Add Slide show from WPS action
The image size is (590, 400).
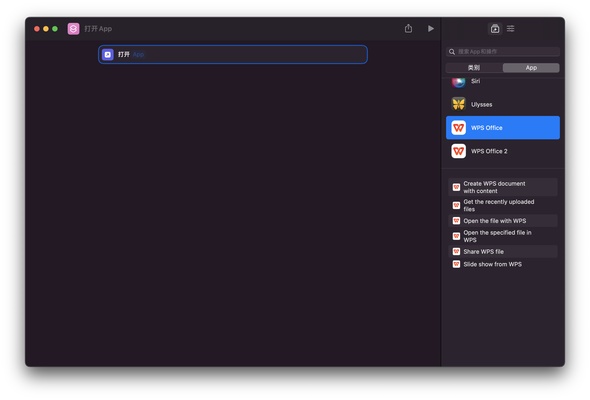click(503, 264)
